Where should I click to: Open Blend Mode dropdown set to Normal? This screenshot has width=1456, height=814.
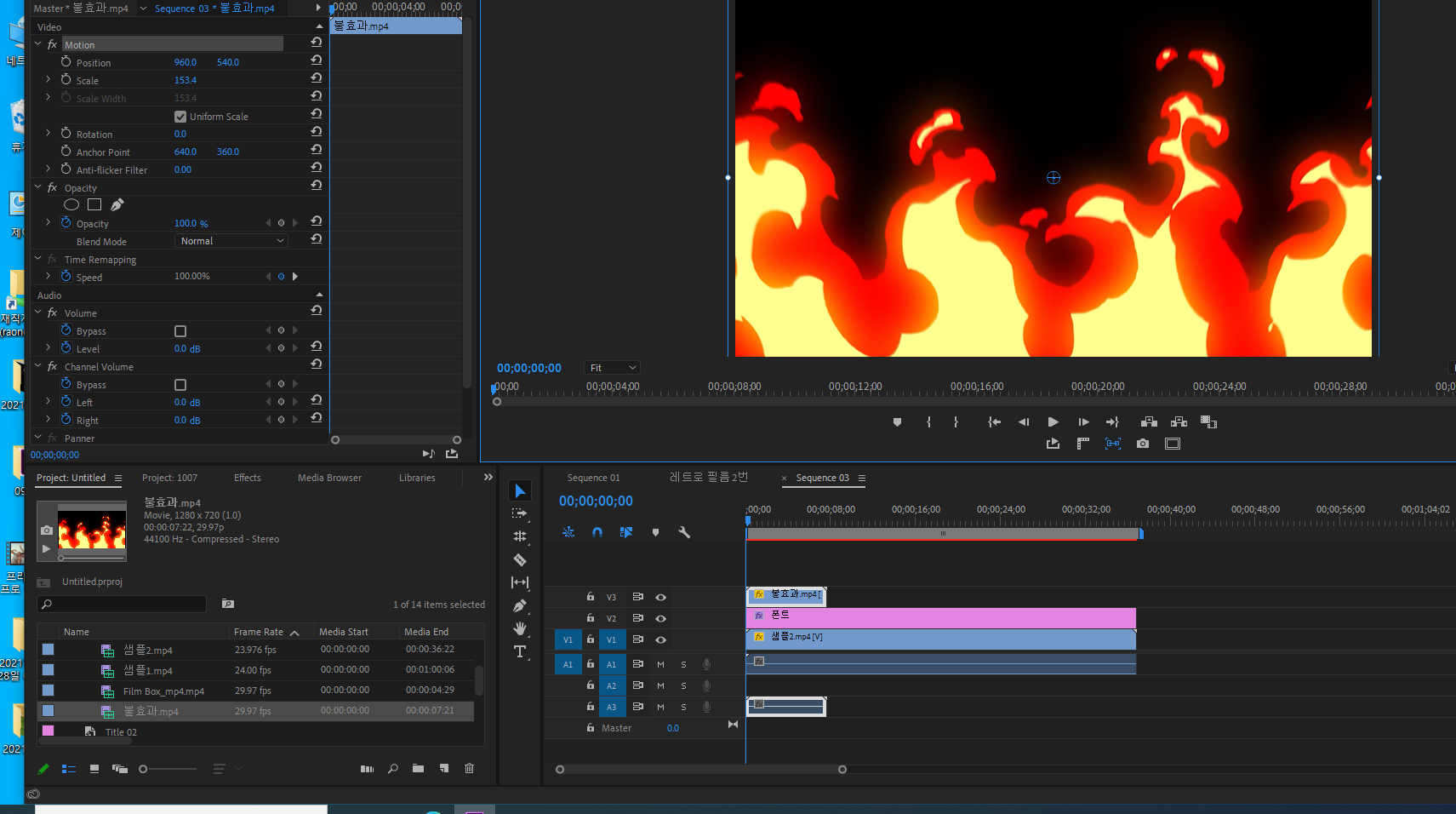point(231,241)
